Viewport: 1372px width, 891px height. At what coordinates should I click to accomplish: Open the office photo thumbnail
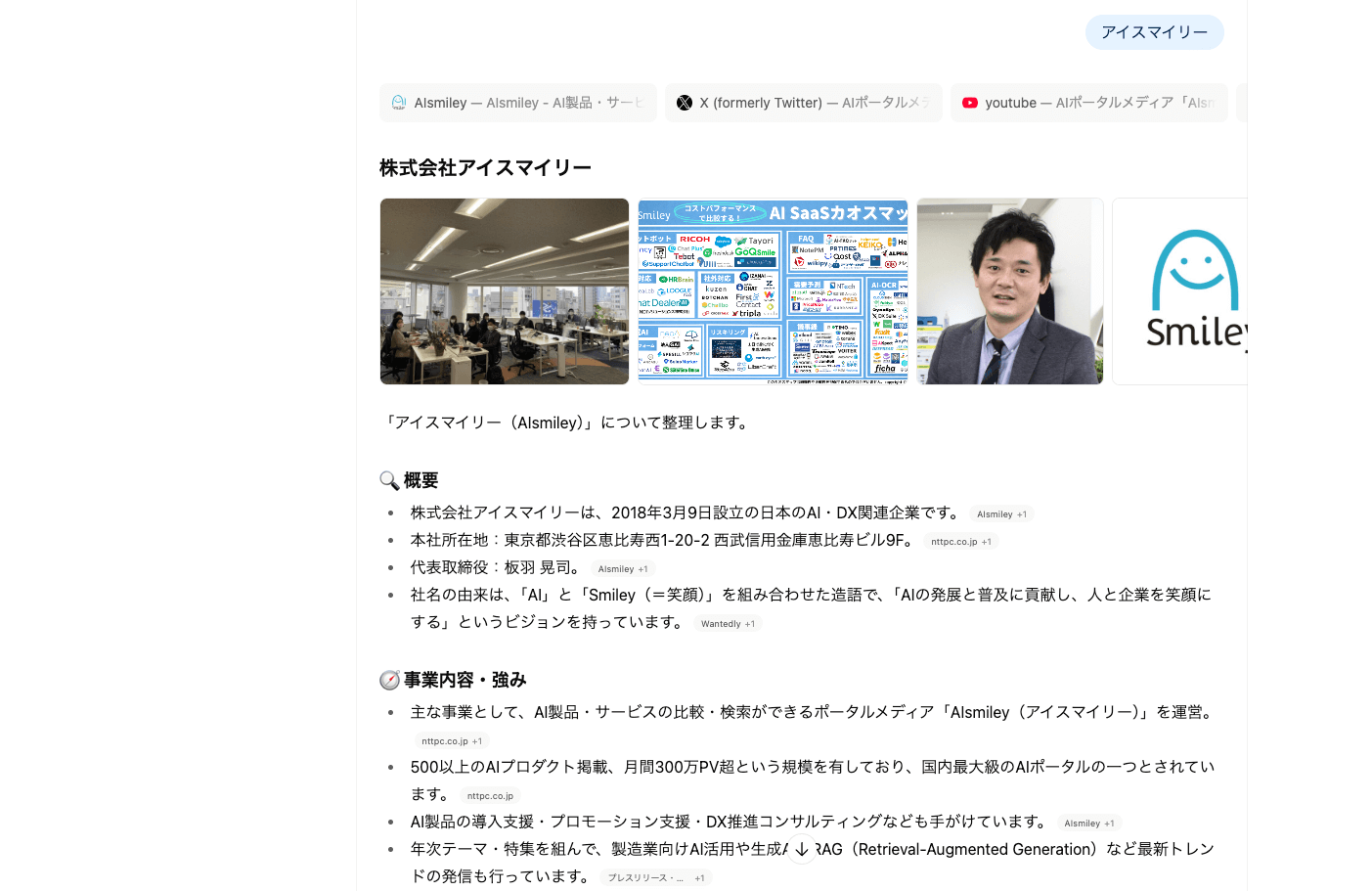[x=505, y=291]
